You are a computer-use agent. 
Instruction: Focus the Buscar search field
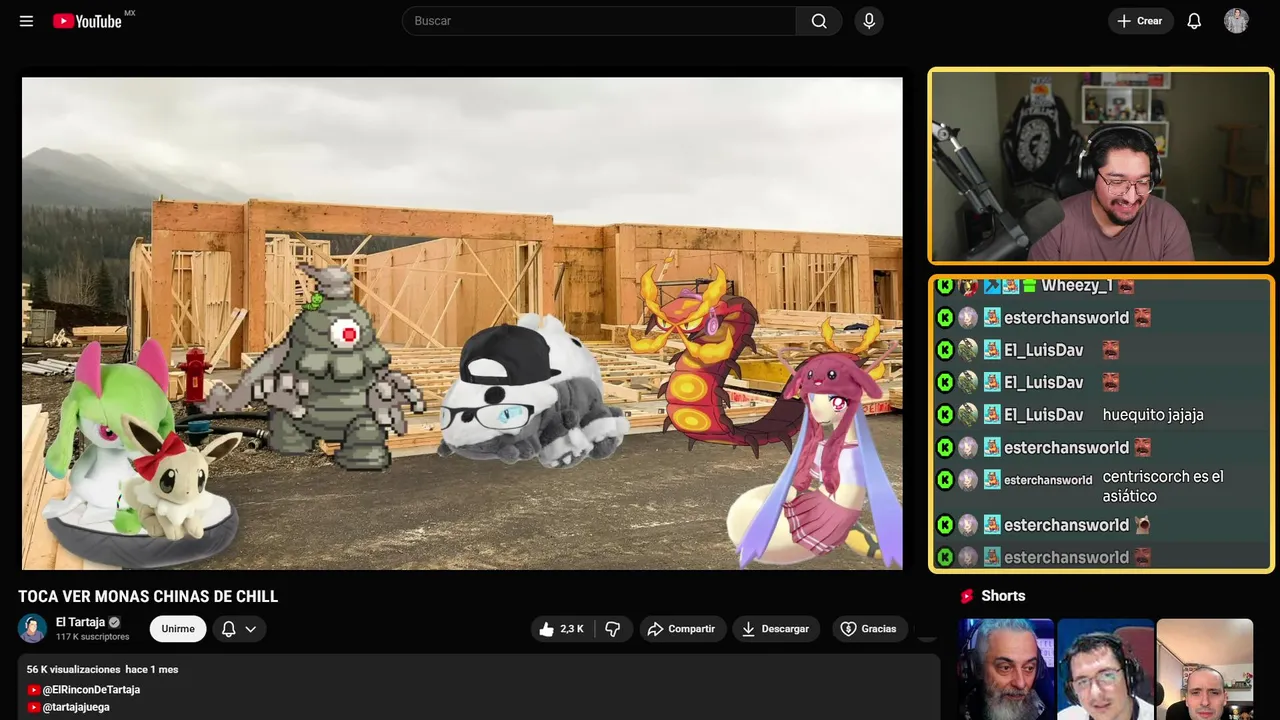(x=599, y=21)
